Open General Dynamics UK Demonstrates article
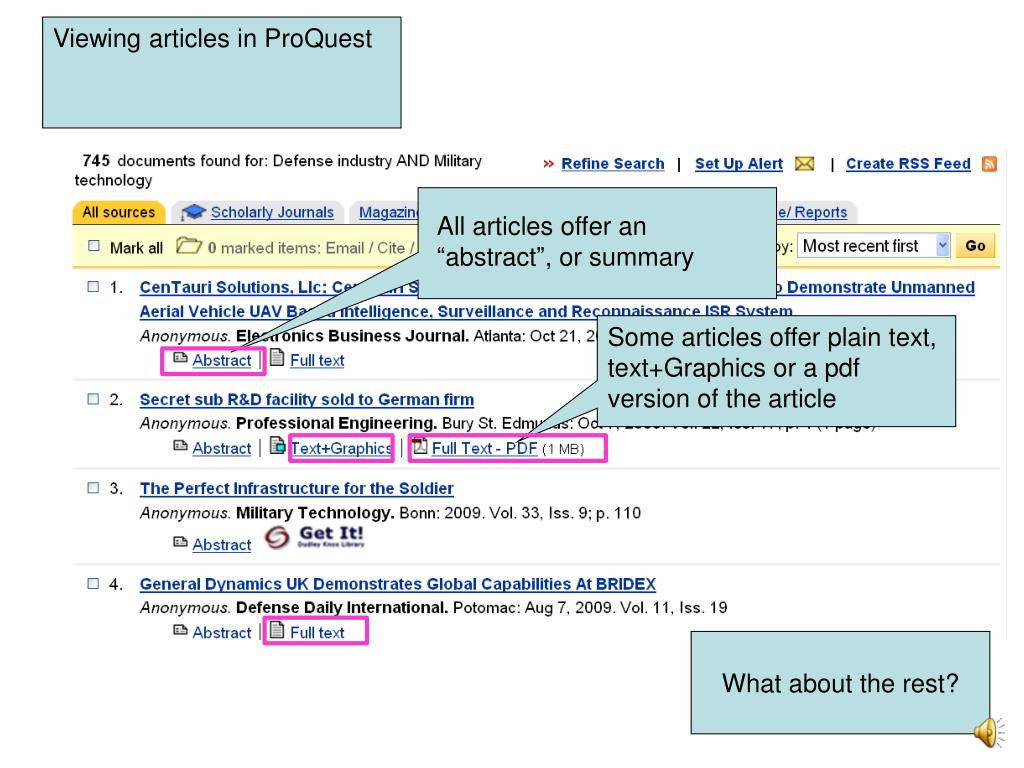This screenshot has height=768, width=1024. 398,584
